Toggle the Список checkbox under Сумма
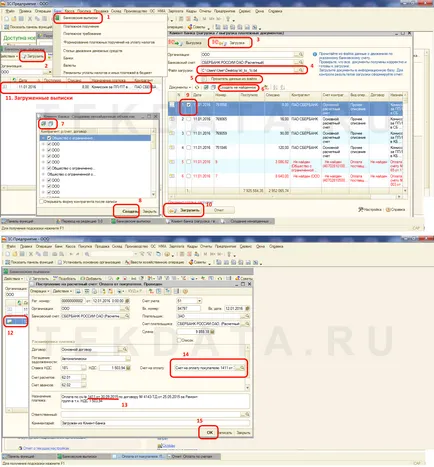This screenshot has height=467, width=434. point(179,340)
